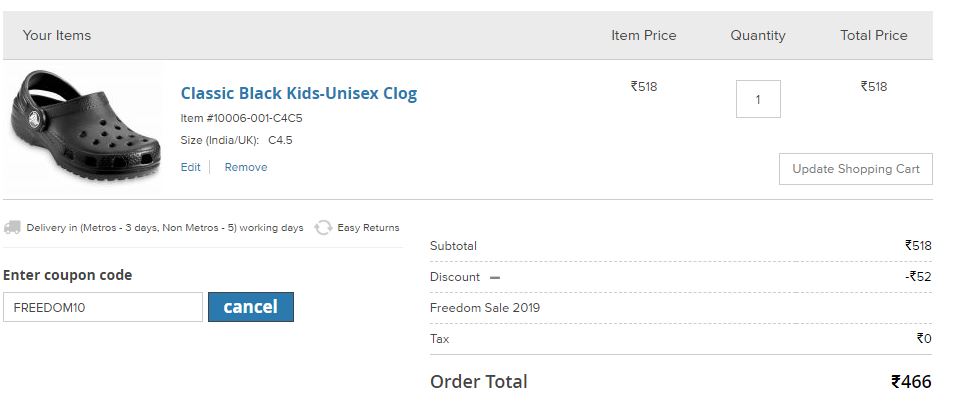Cancel the applied coupon code
Screen dimensions: 957x402
point(251,307)
